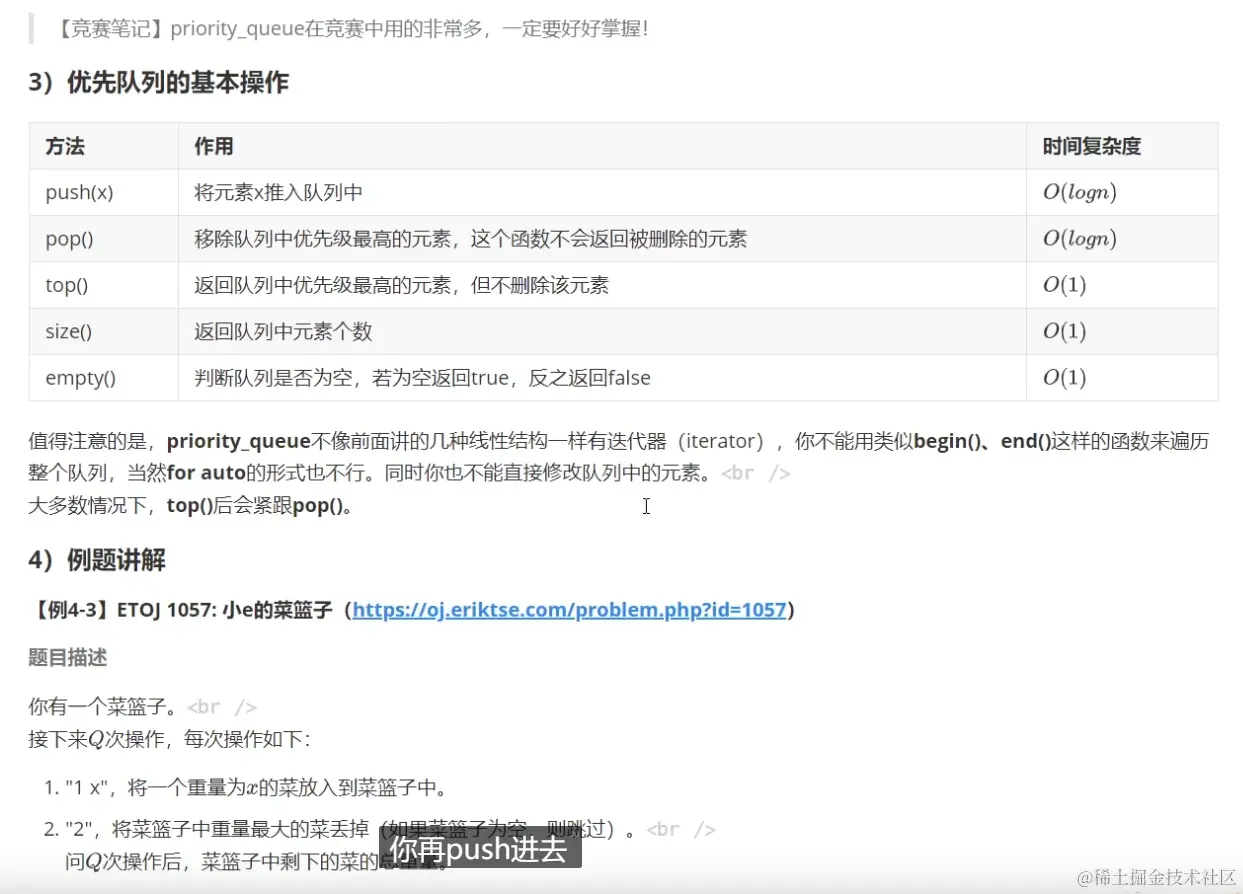
Task: Click the heading 4）例题讲解
Action: pos(97,560)
